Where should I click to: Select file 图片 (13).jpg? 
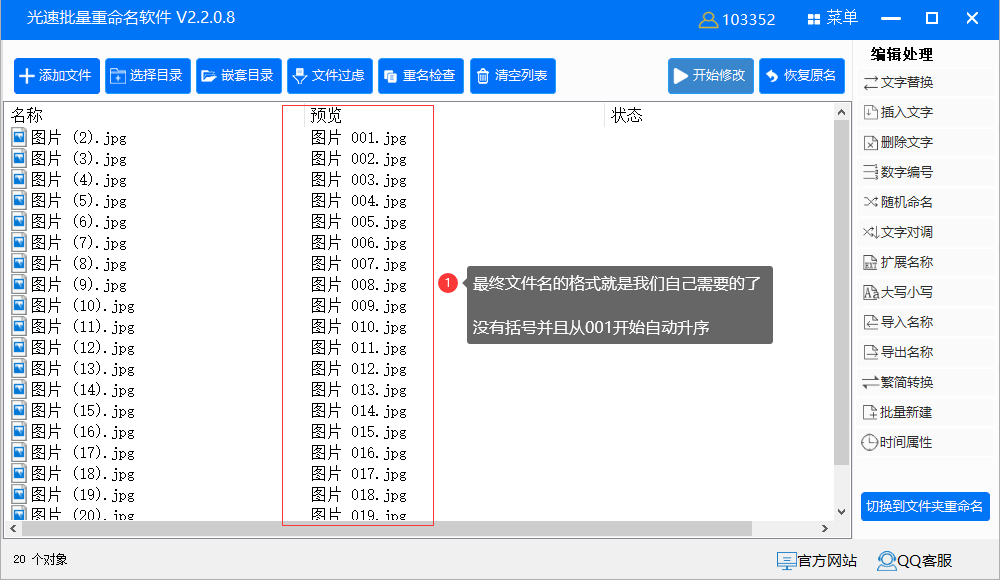(x=73, y=369)
